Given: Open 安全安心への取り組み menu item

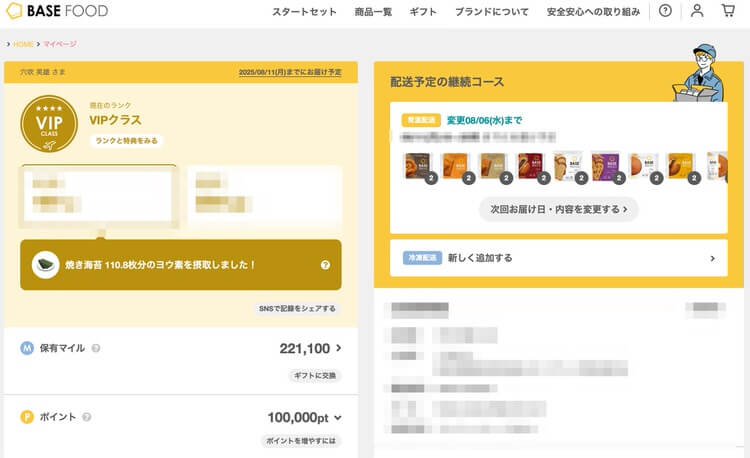Looking at the screenshot, I should click(x=593, y=12).
